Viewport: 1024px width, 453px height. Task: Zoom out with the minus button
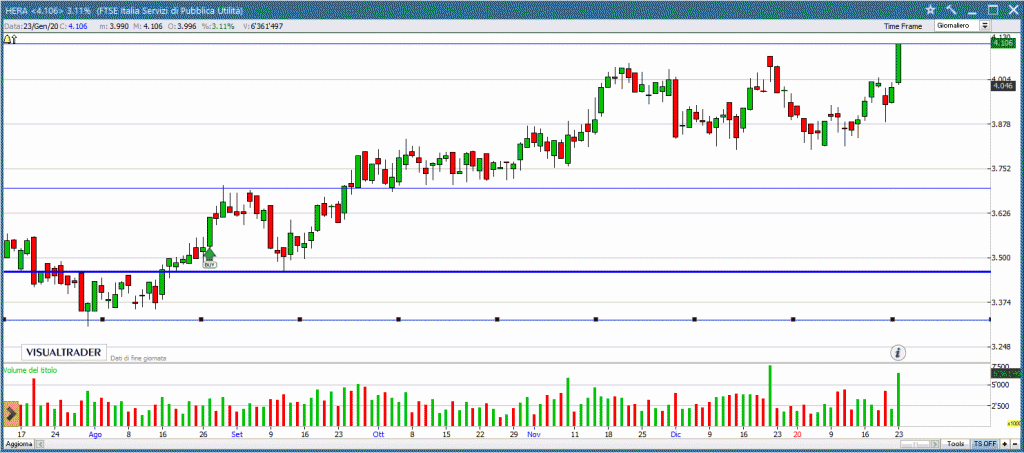pyautogui.click(x=1014, y=444)
